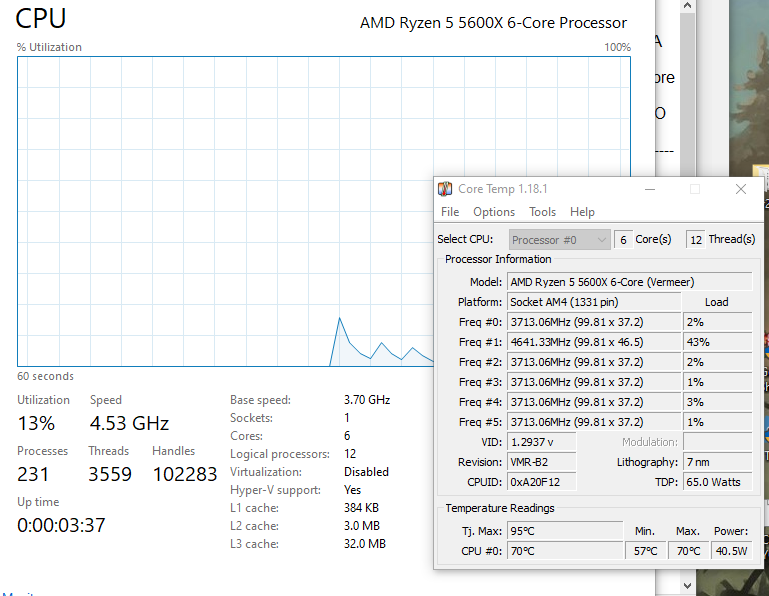The image size is (769, 596).
Task: Click the 3% load value for Freq #4
Action: click(x=718, y=402)
